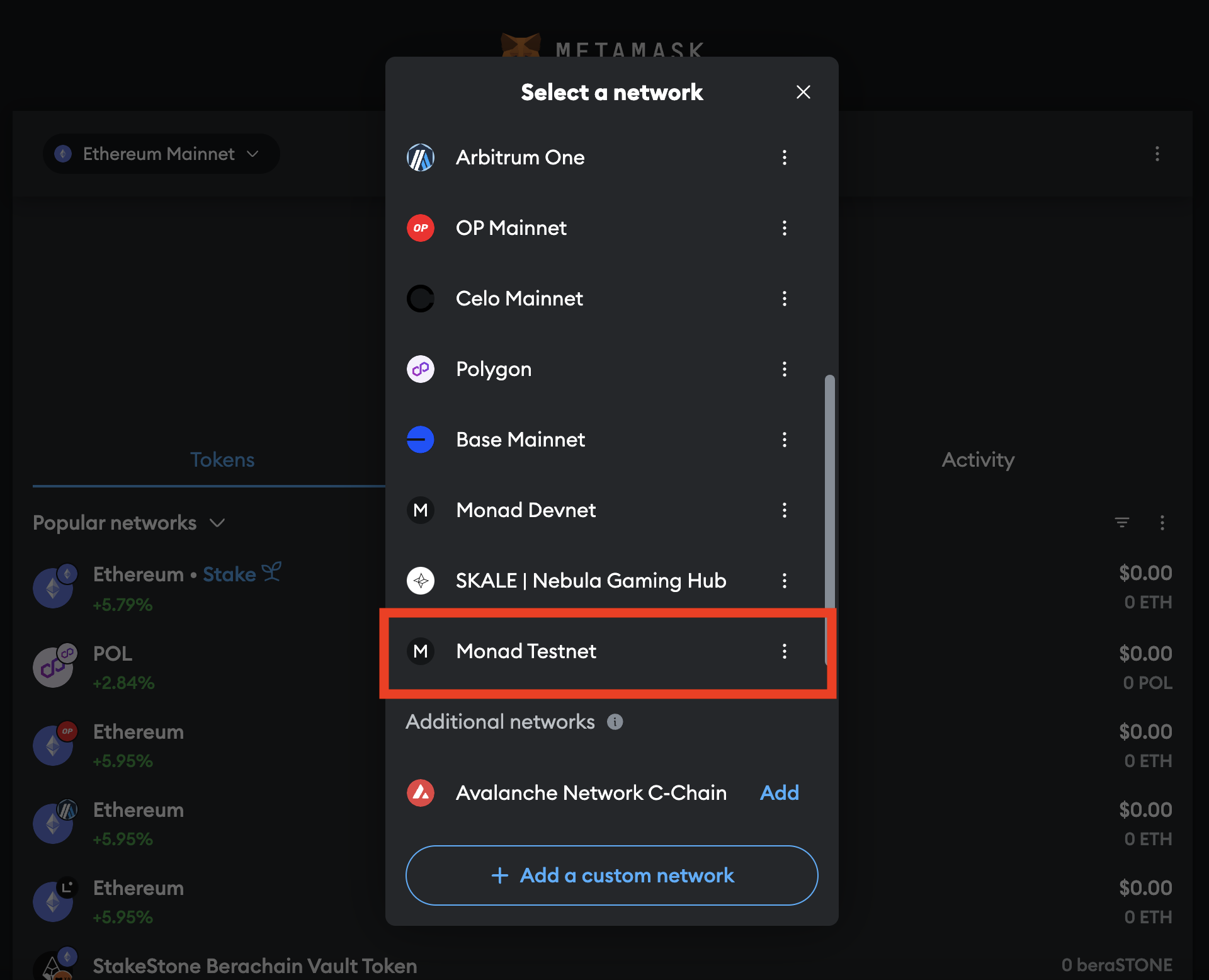Viewport: 1209px width, 980px height.
Task: Select the Celo Mainnet network icon
Action: point(421,299)
